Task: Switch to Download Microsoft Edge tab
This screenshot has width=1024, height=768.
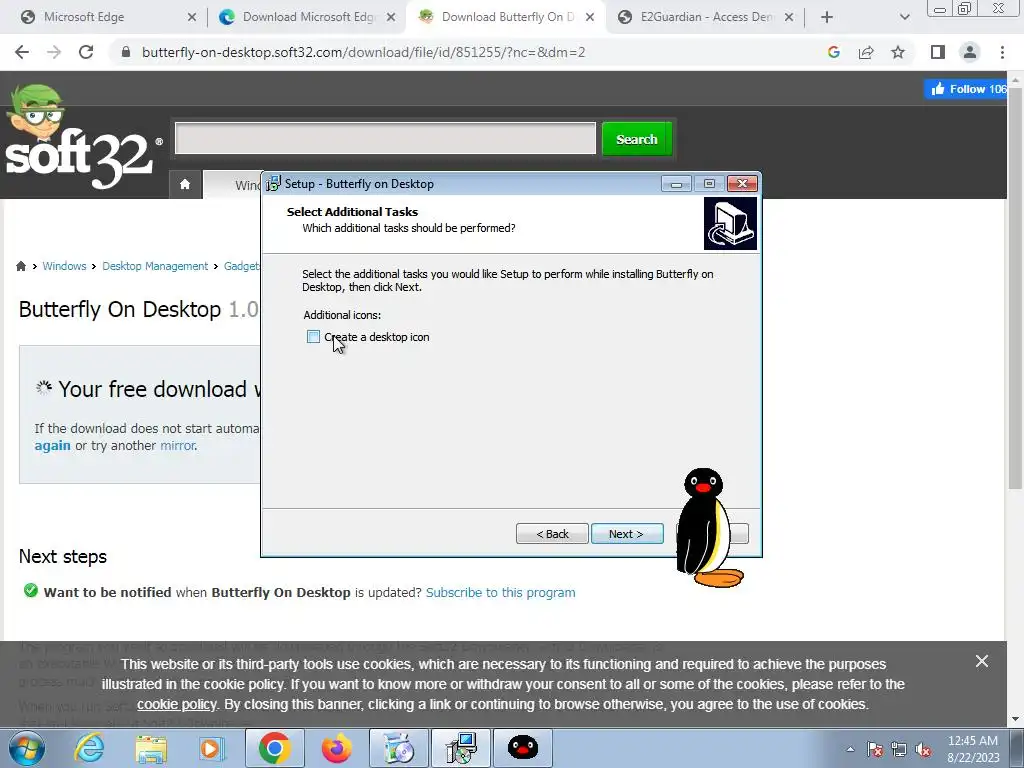Action: tap(308, 17)
